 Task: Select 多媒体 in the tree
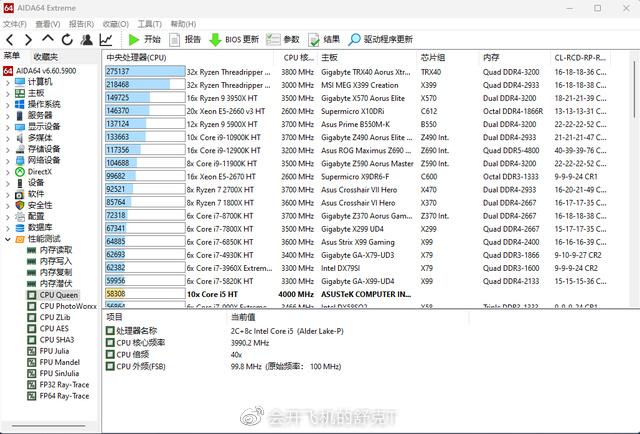pyautogui.click(x=40, y=138)
